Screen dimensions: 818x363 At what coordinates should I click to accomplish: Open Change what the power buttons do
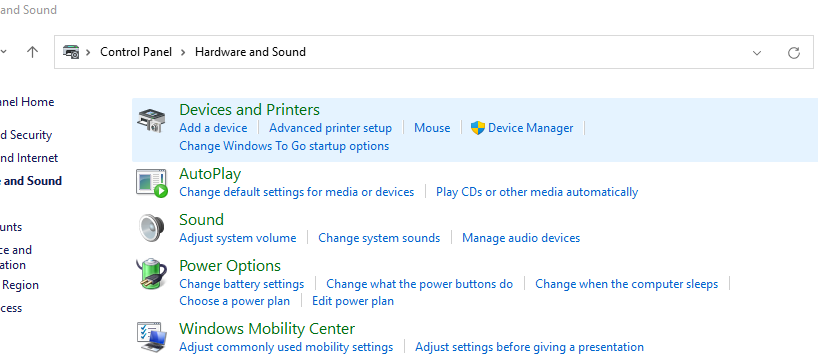coord(419,284)
